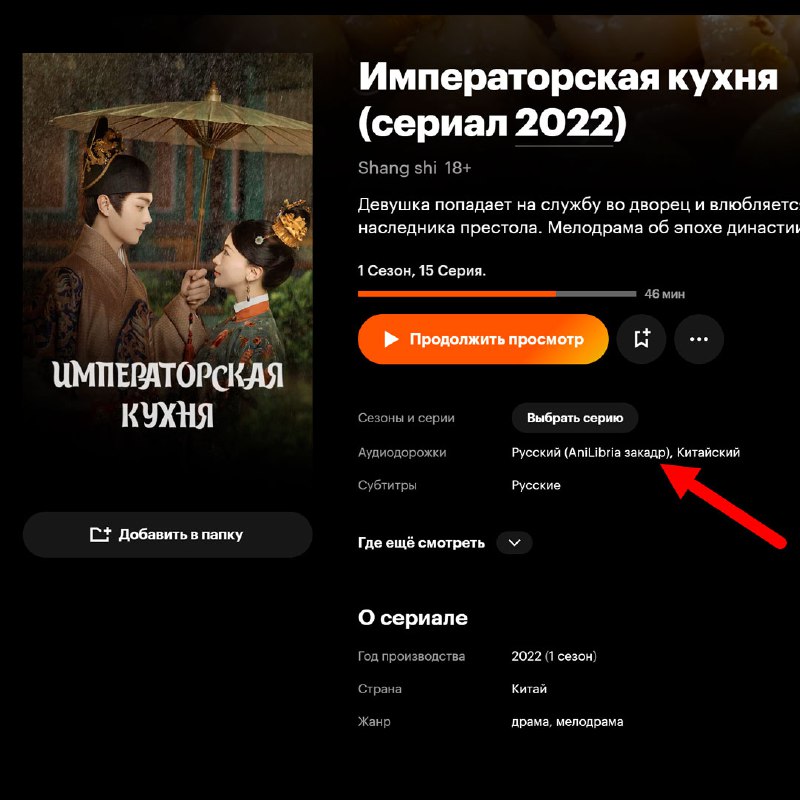Click the bookmark add icon button
This screenshot has width=800, height=800.
tap(641, 339)
